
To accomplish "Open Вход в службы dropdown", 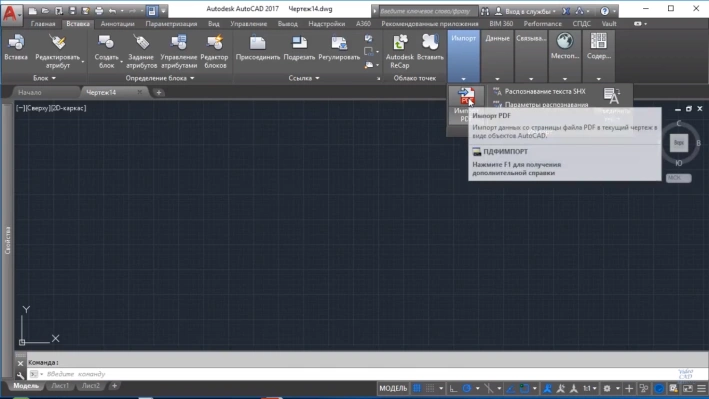I will point(525,11).
